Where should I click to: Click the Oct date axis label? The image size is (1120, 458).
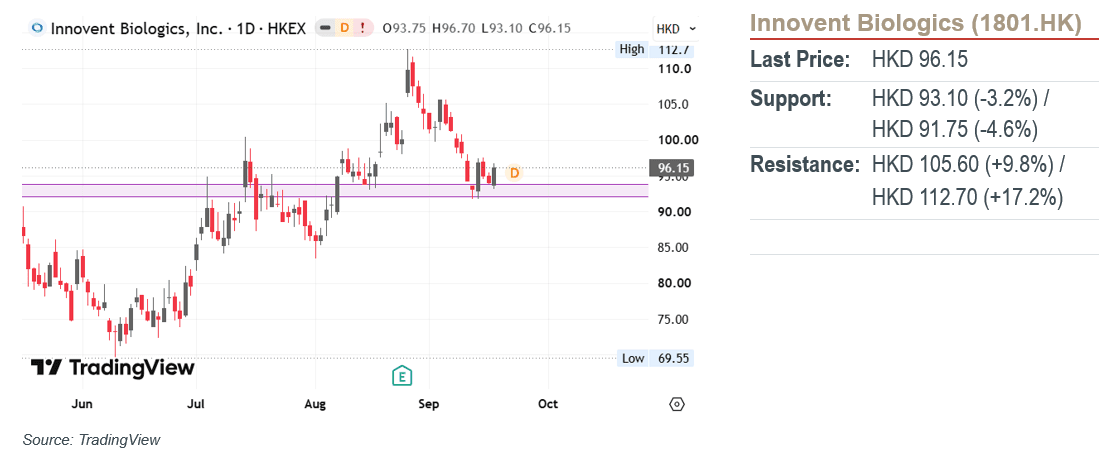click(x=548, y=404)
